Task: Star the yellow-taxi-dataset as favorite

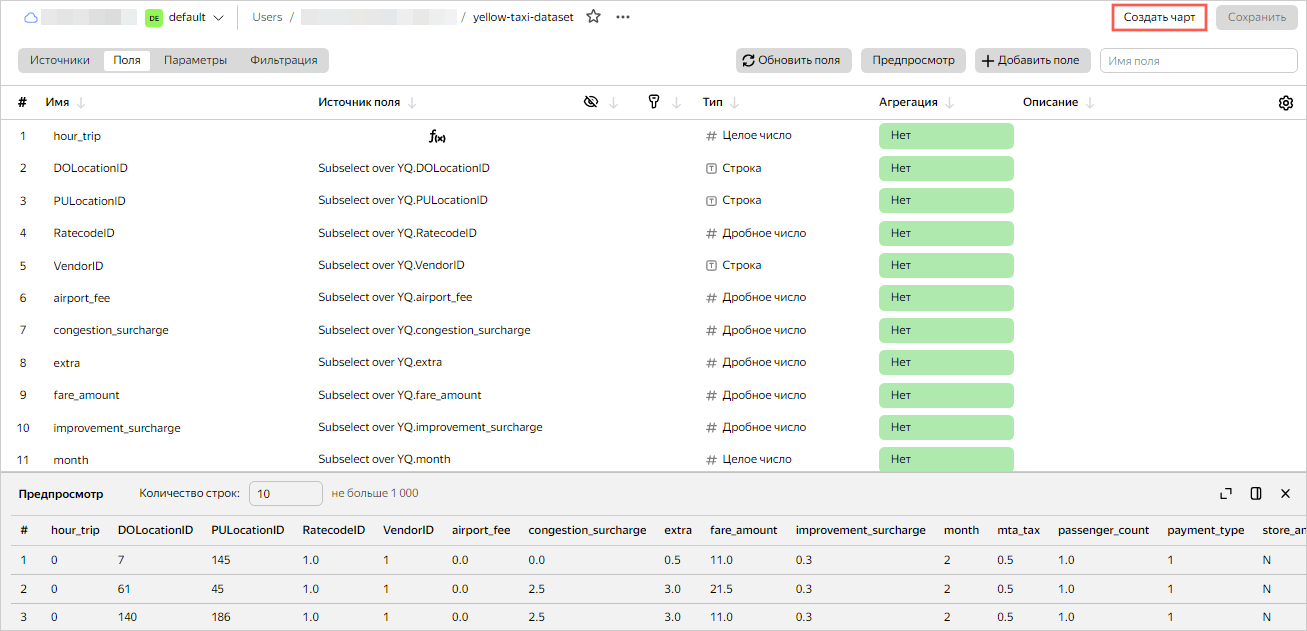Action: pyautogui.click(x=593, y=17)
